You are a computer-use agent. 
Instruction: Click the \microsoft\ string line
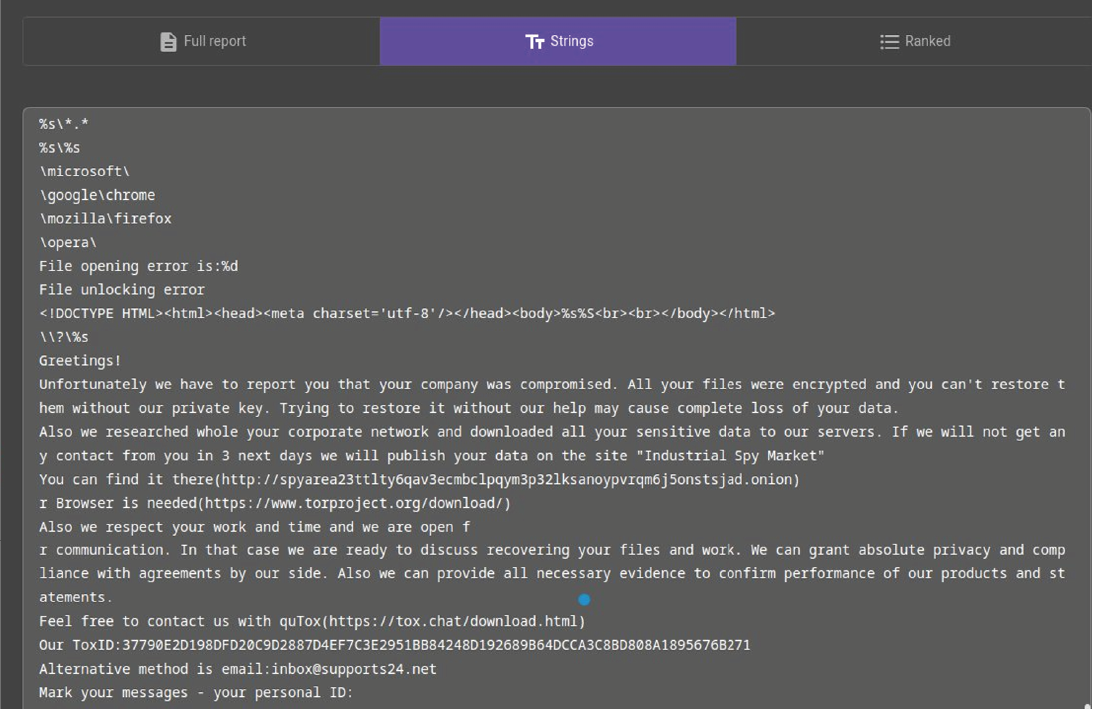coord(84,172)
